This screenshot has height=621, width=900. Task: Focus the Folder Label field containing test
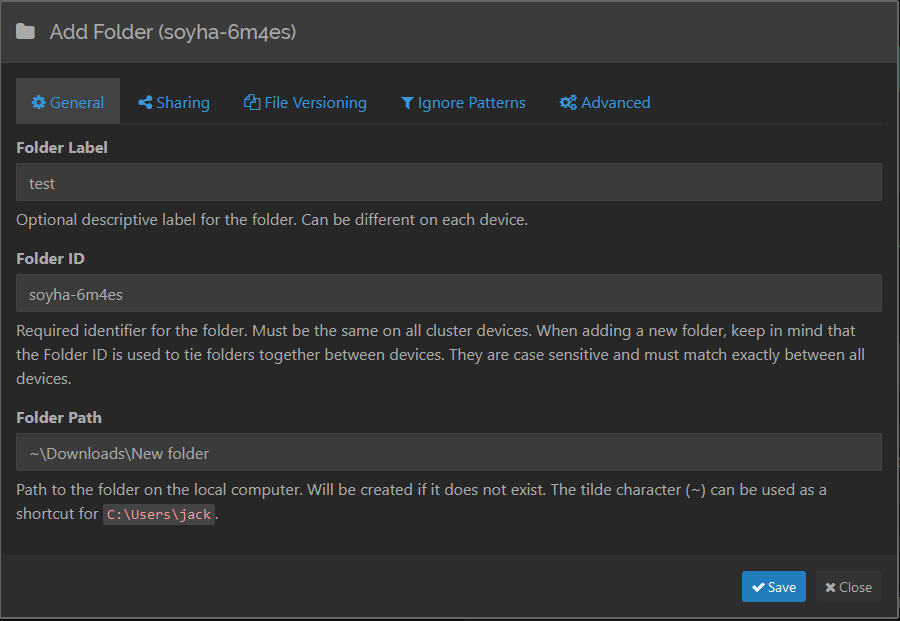449,183
